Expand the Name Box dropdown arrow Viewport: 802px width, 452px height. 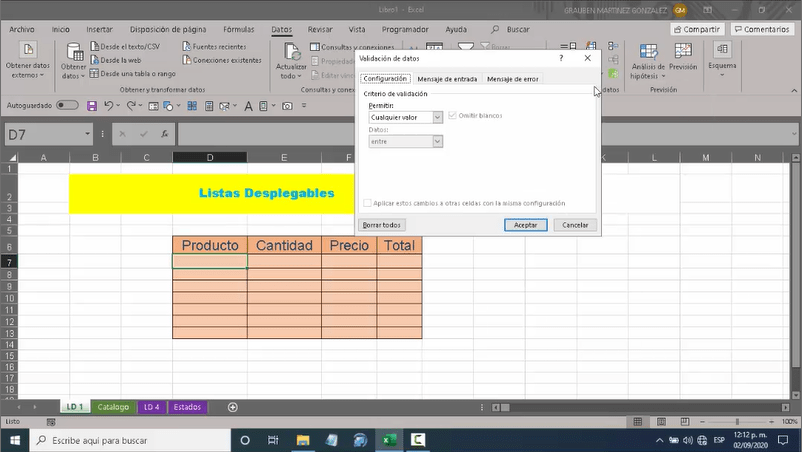[87, 134]
